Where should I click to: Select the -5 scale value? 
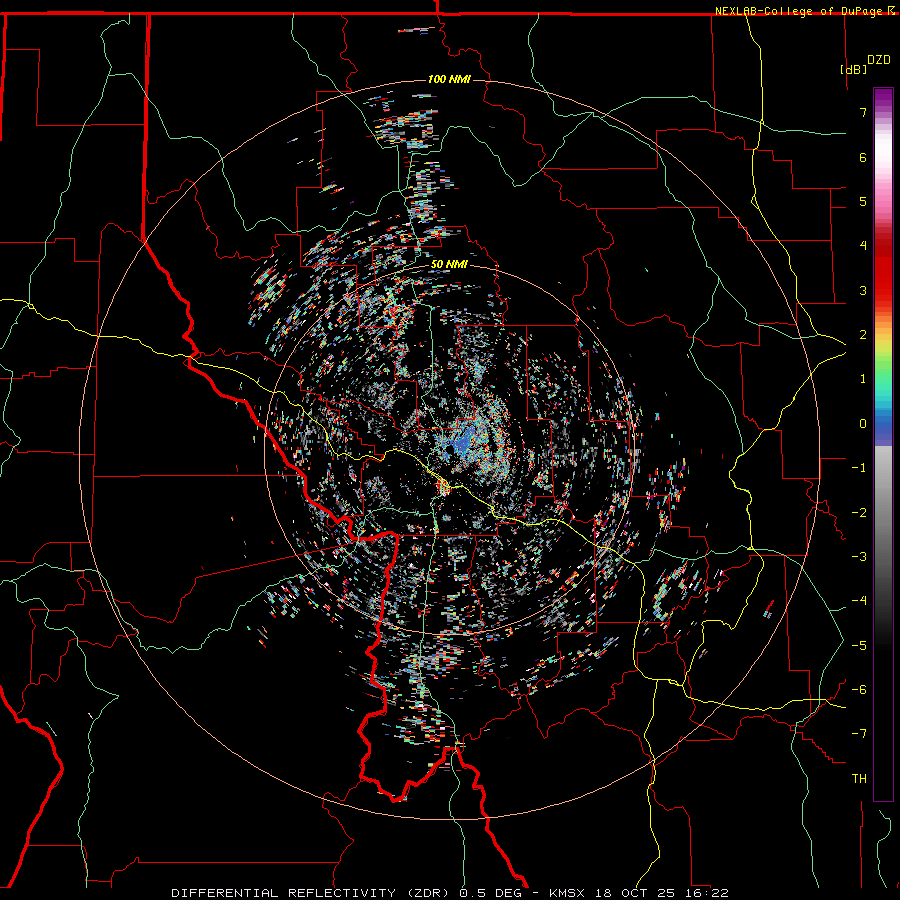[859, 645]
